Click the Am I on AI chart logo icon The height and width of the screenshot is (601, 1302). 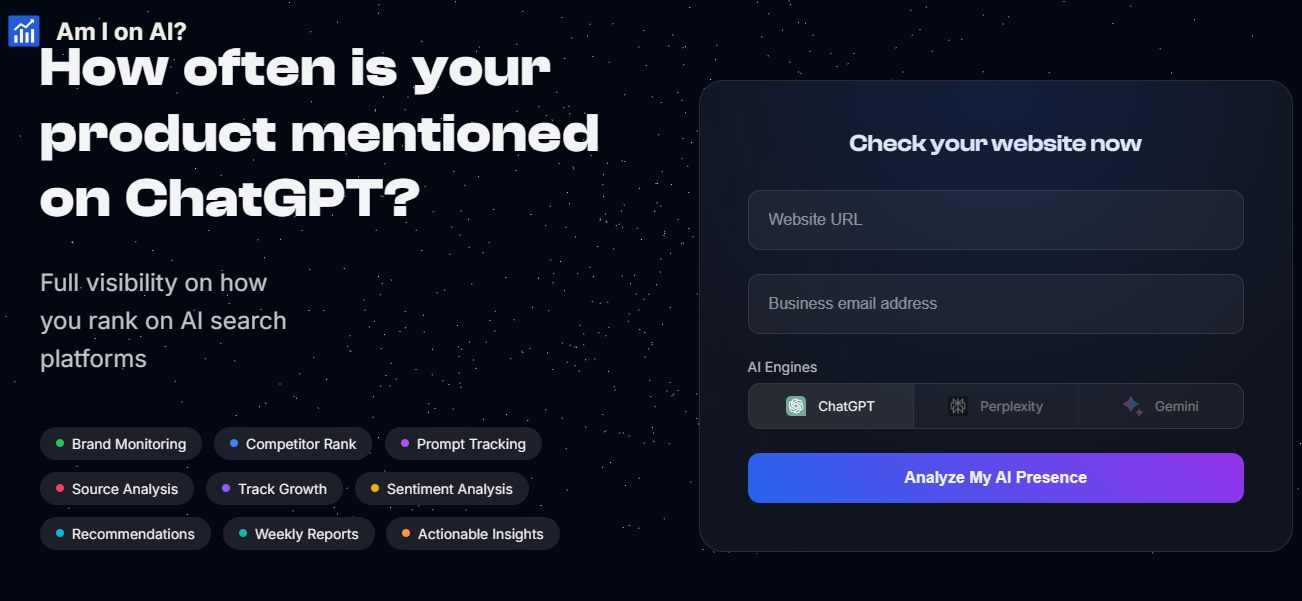coord(23,31)
